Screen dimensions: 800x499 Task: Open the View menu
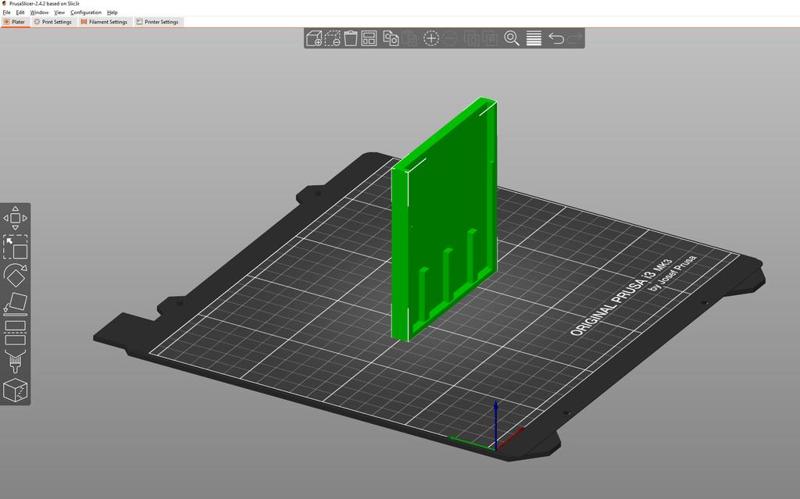pos(59,12)
